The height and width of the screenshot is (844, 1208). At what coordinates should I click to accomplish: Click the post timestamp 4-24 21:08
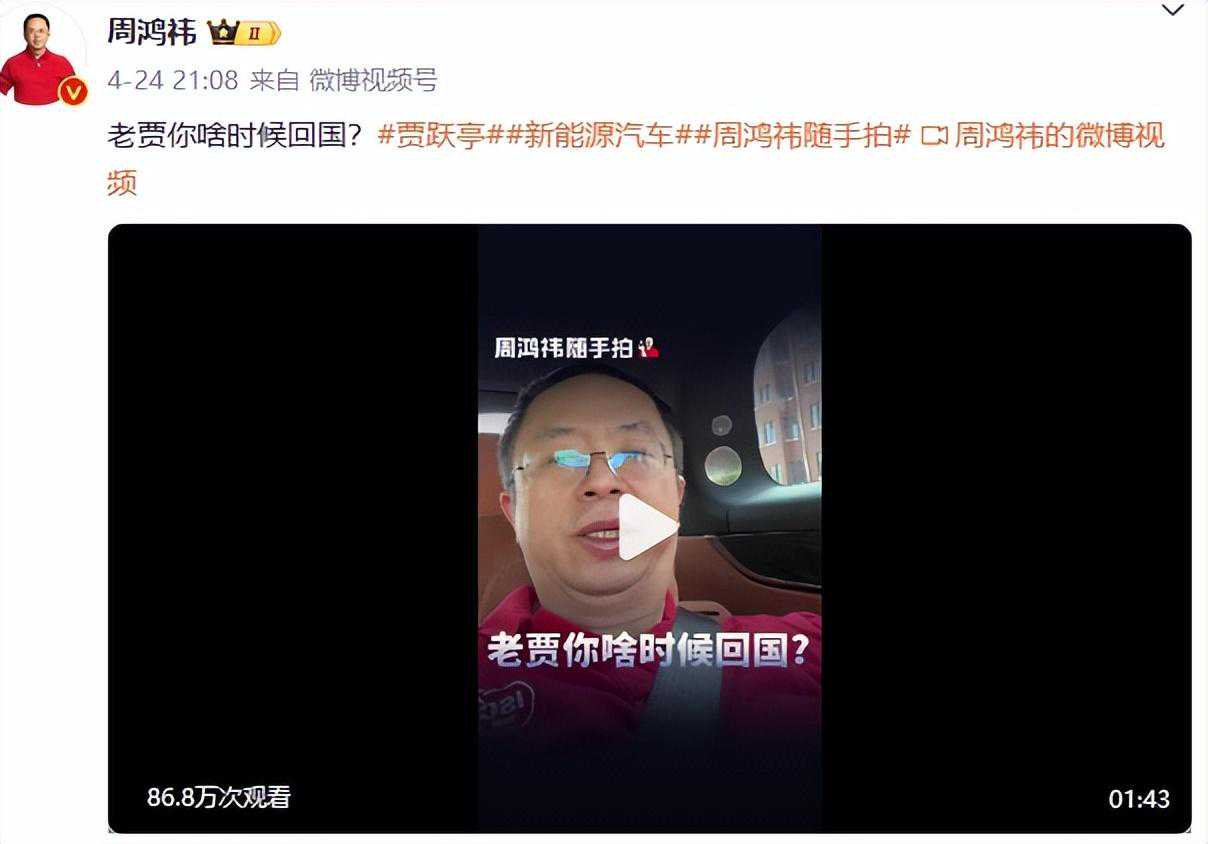(173, 81)
